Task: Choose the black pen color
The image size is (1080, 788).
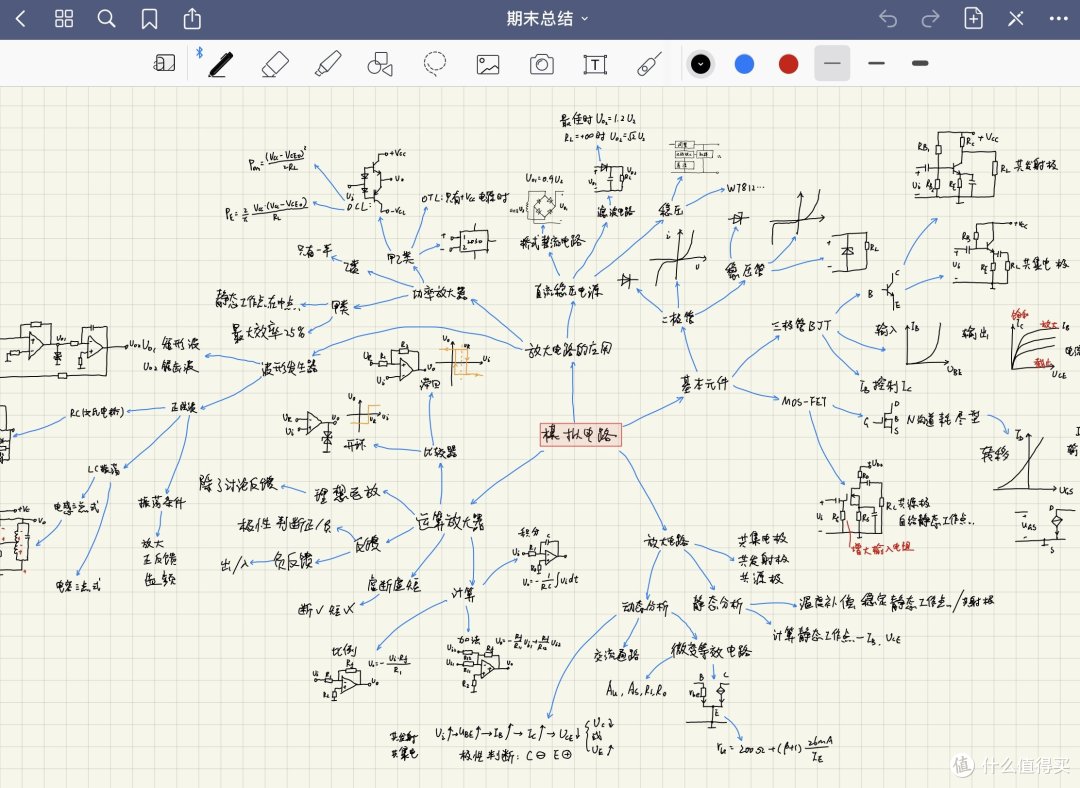Action: point(700,64)
